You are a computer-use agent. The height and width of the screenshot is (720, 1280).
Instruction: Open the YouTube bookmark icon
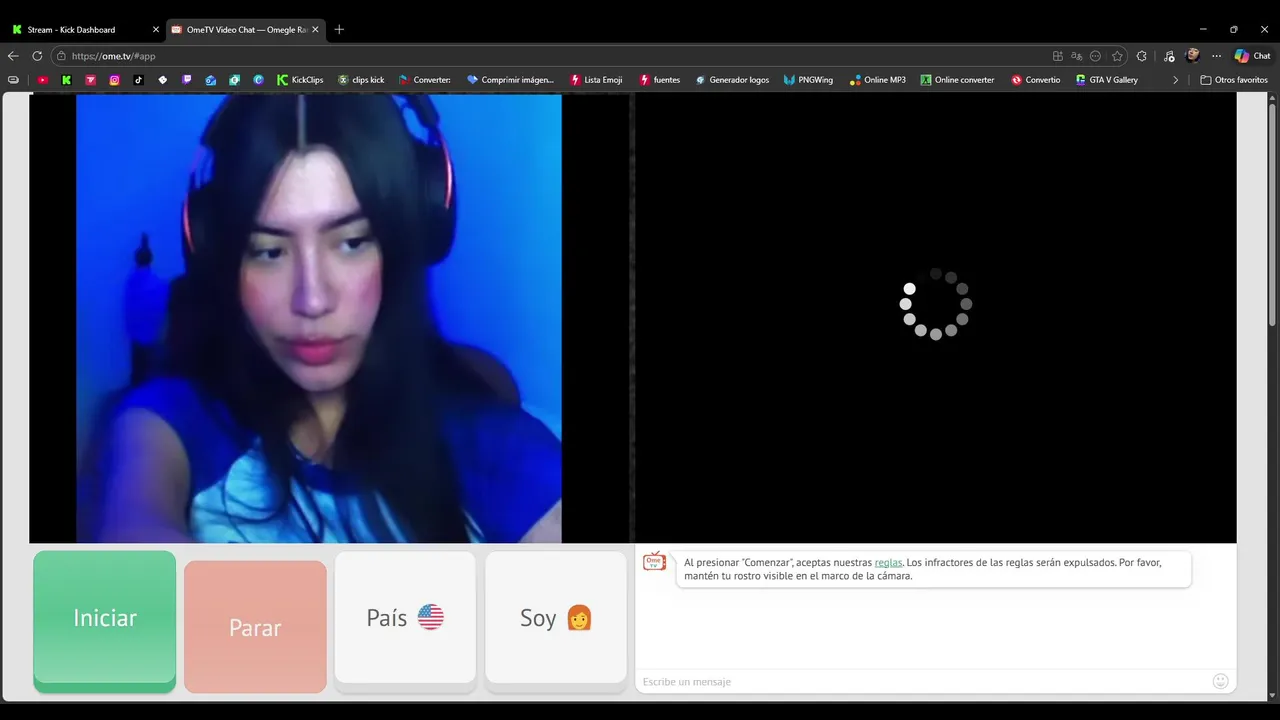click(x=42, y=80)
